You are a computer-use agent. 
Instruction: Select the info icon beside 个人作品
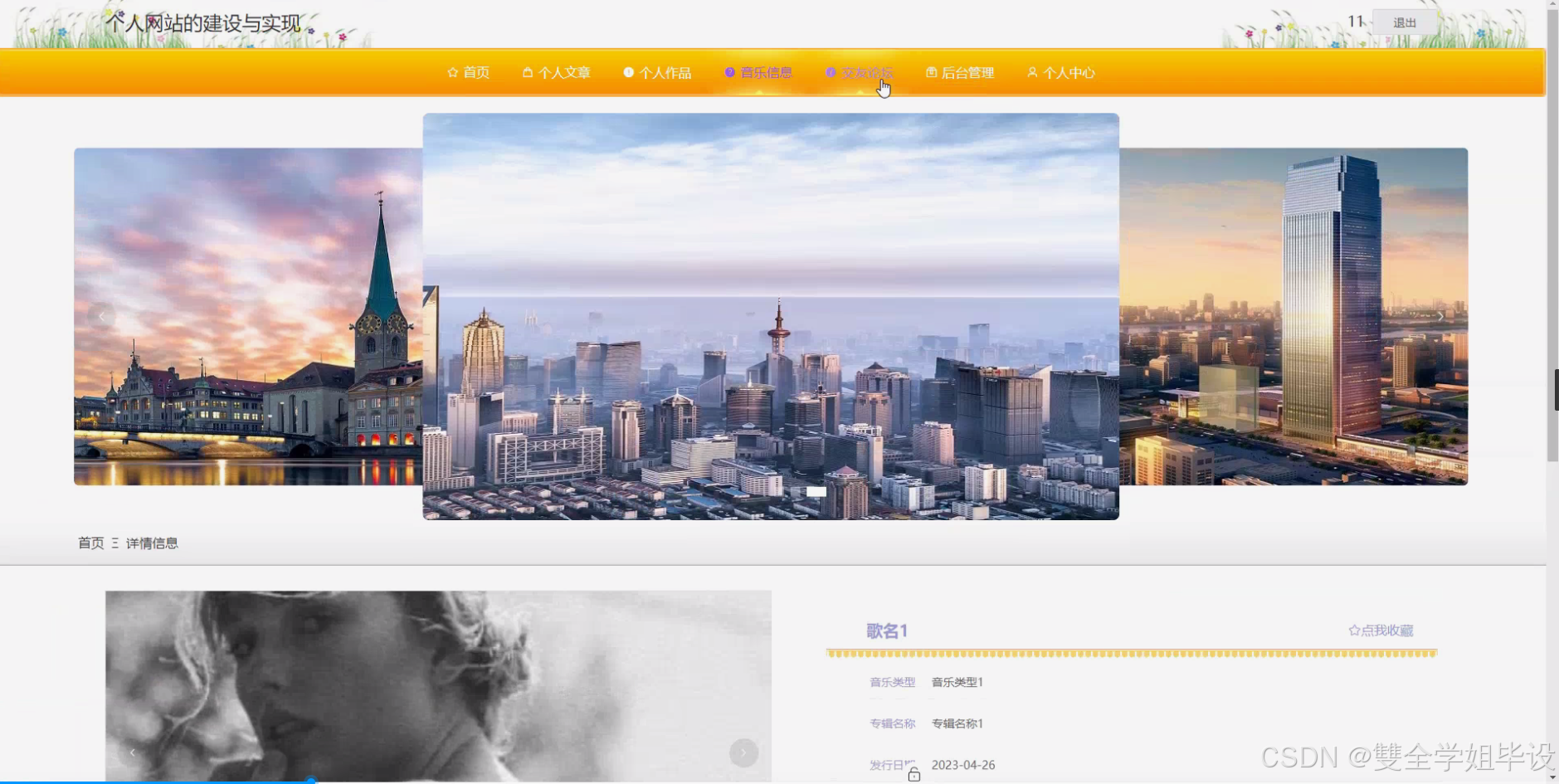point(627,72)
